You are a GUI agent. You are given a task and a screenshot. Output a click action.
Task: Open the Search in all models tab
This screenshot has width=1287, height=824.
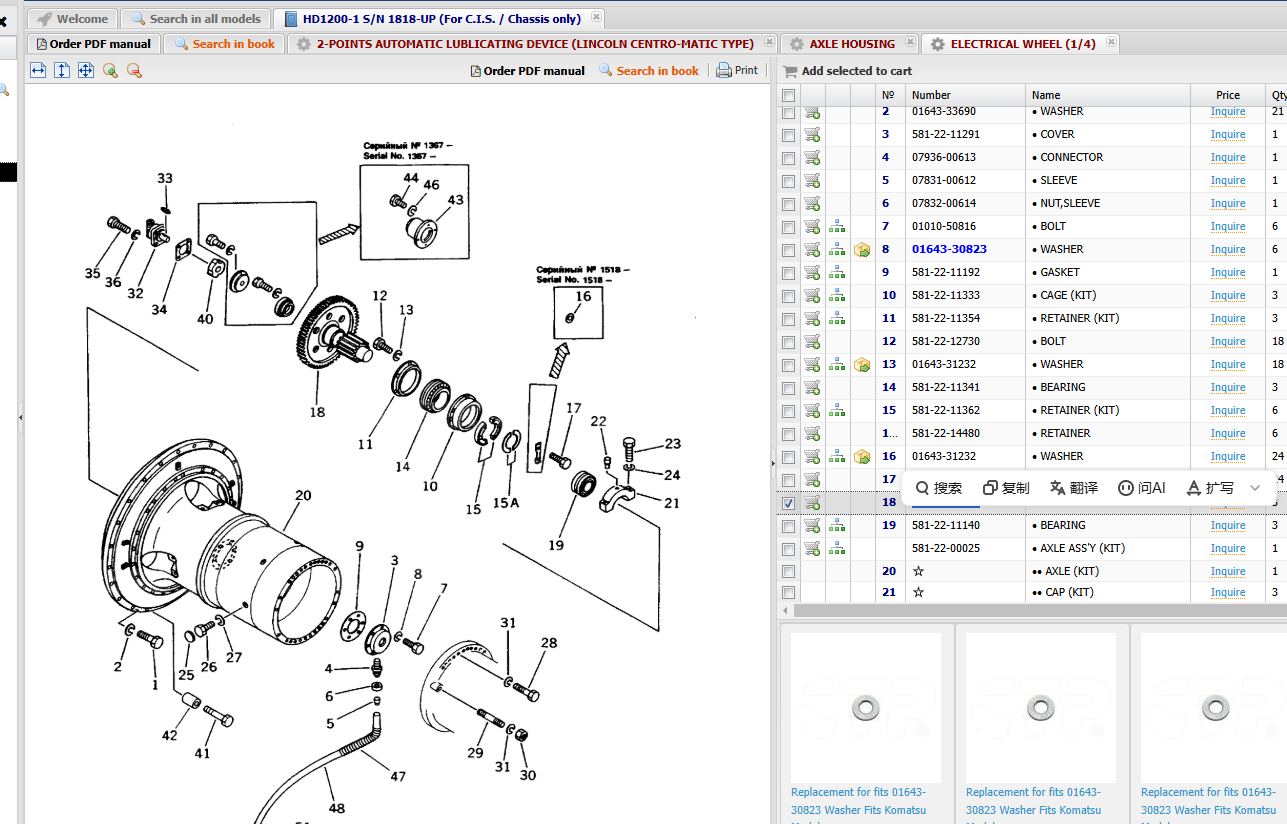pos(196,19)
